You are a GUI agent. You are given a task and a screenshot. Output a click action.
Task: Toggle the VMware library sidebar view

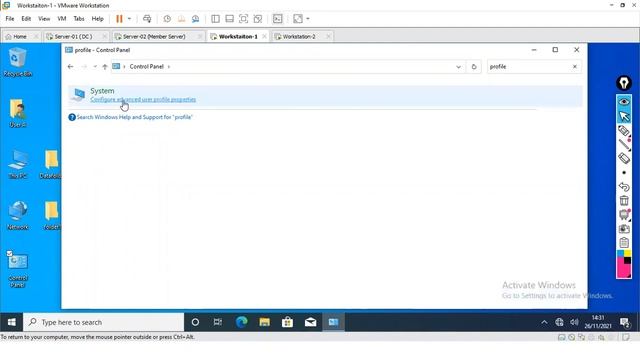[x=216, y=19]
